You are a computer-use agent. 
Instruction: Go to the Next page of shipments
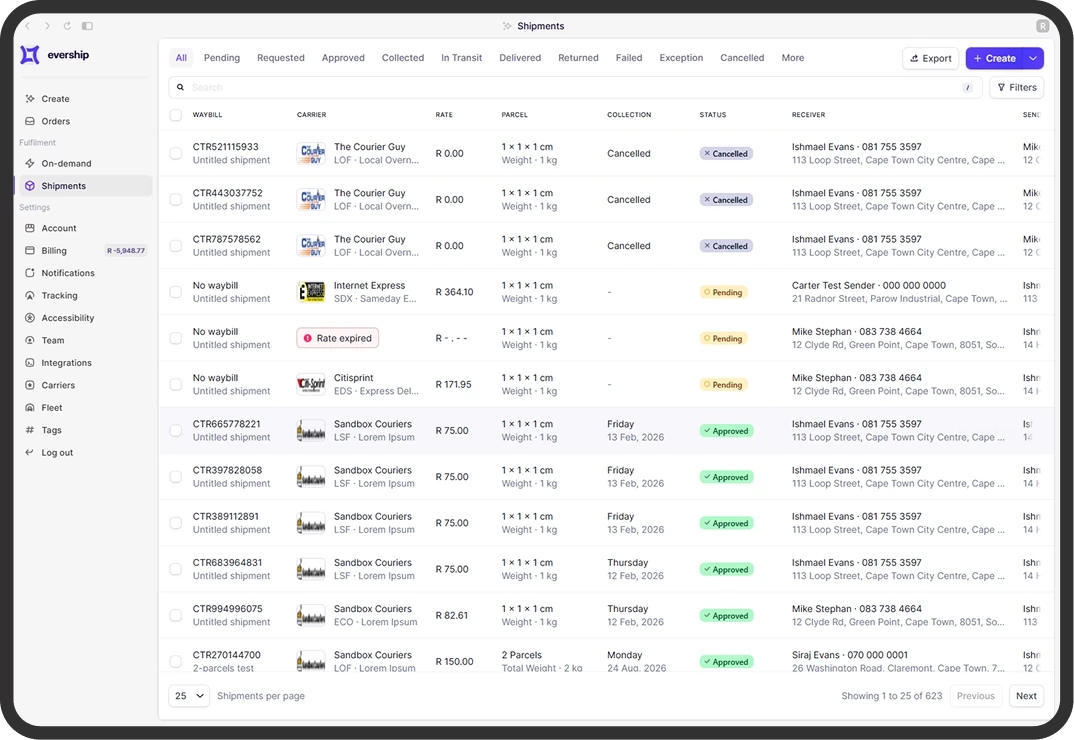click(1026, 696)
